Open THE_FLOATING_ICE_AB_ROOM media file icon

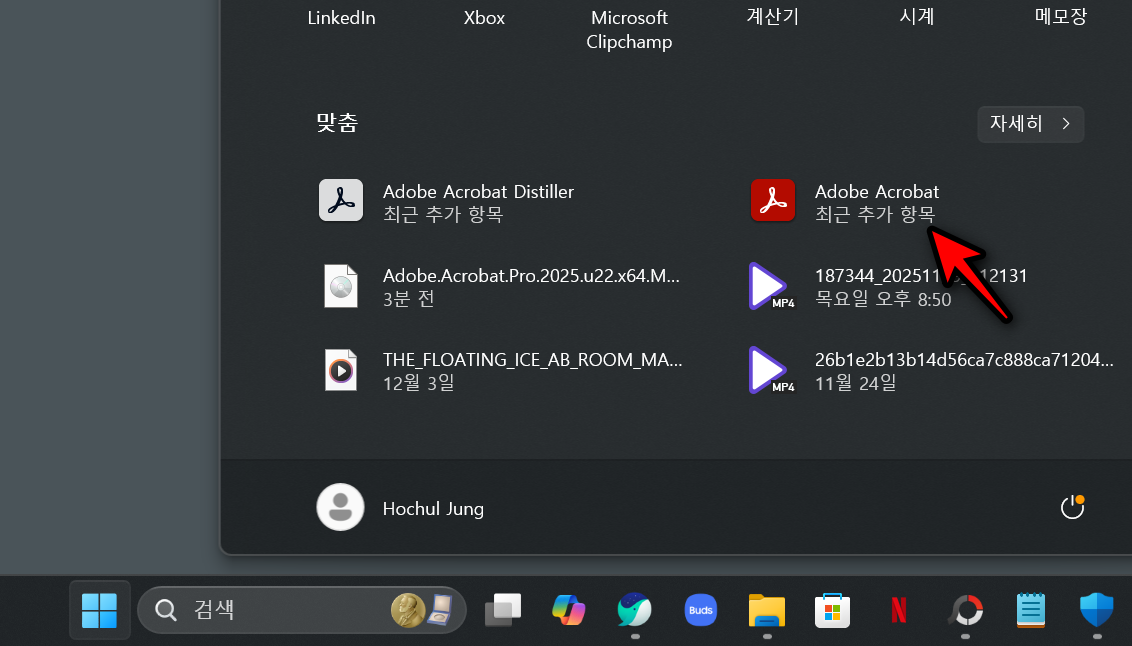click(x=341, y=370)
